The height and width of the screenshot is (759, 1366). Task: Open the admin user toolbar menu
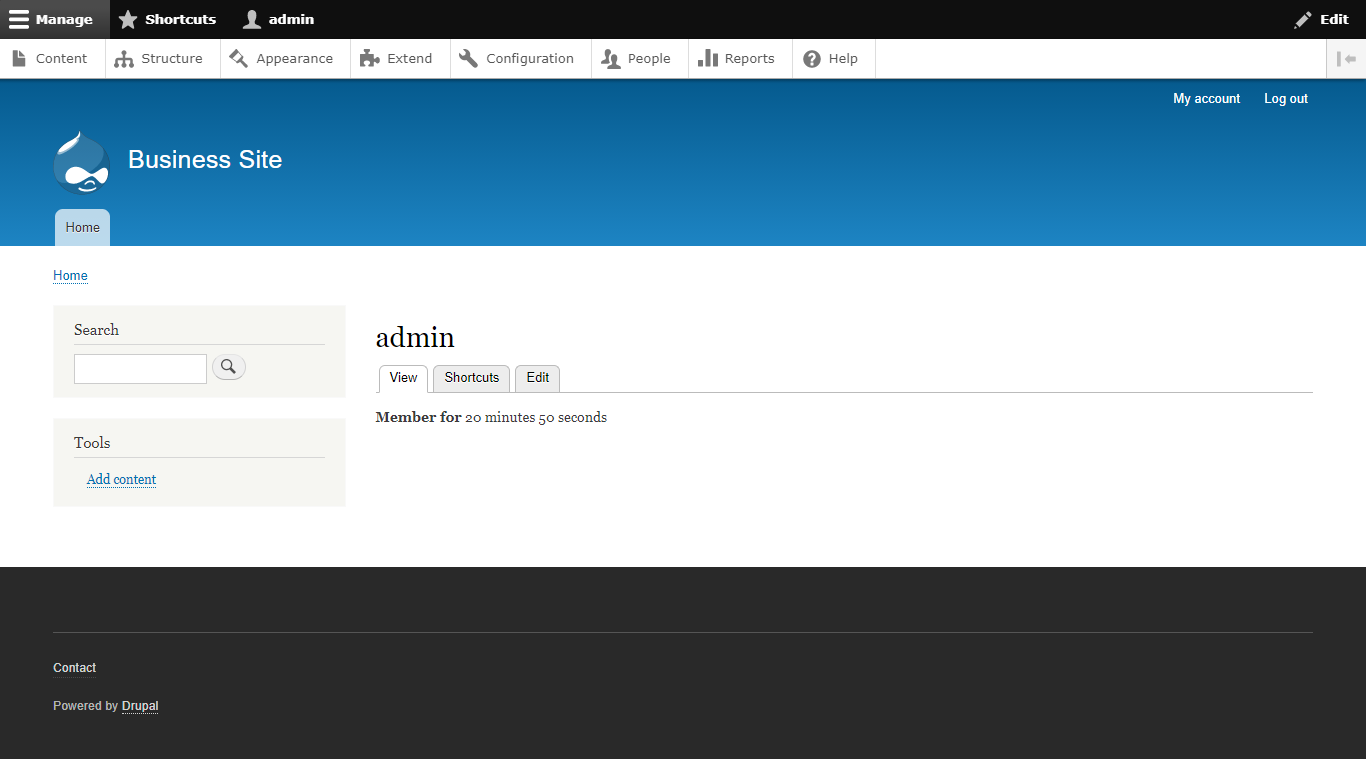(x=277, y=19)
